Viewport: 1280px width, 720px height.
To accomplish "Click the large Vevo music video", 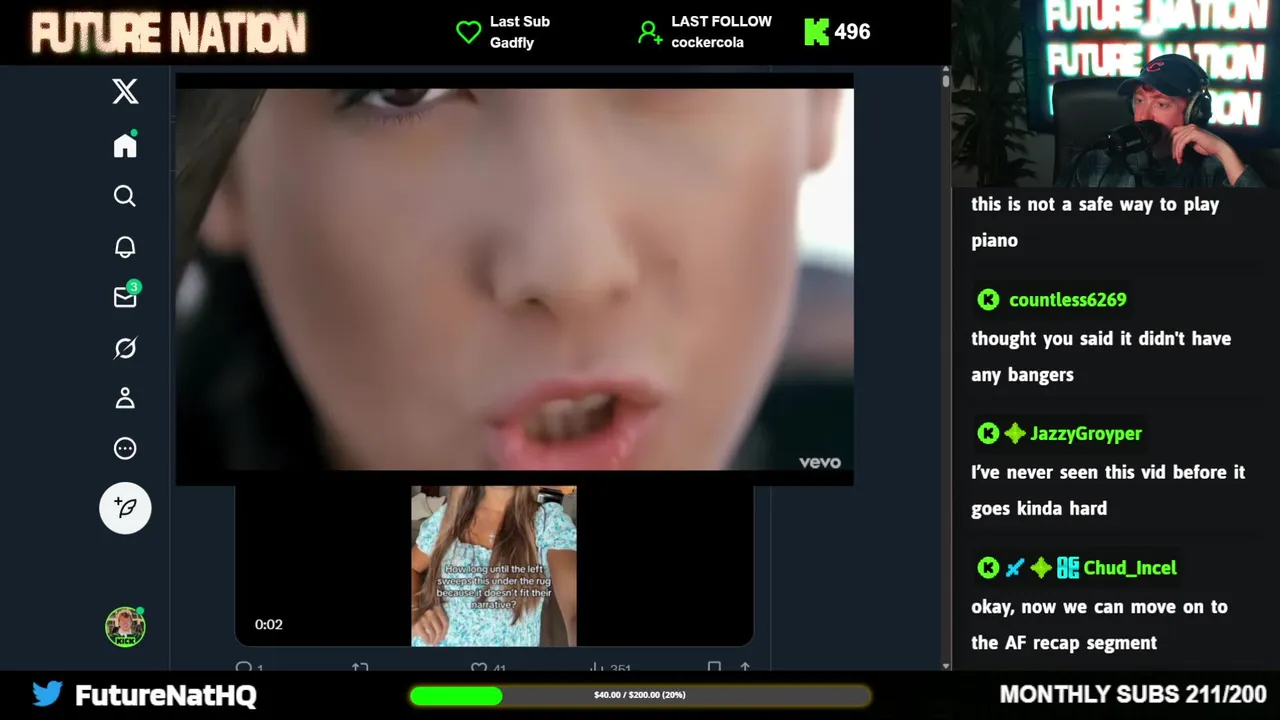I will click(x=515, y=279).
